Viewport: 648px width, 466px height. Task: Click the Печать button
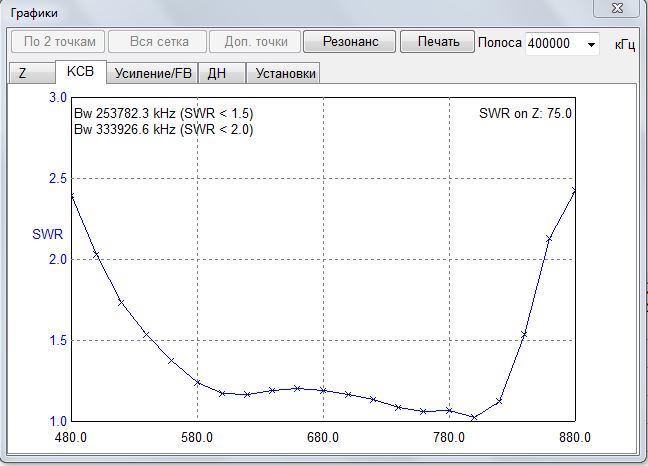438,41
